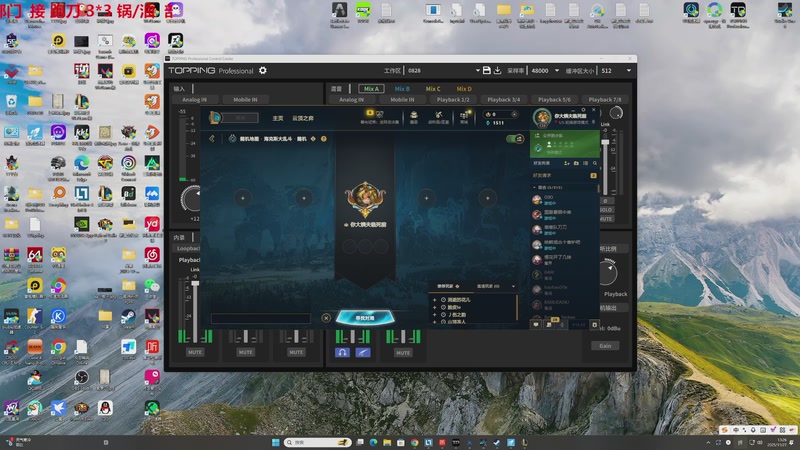Click the find match button in lobby
Screen dimensions: 800x450
click(365, 318)
